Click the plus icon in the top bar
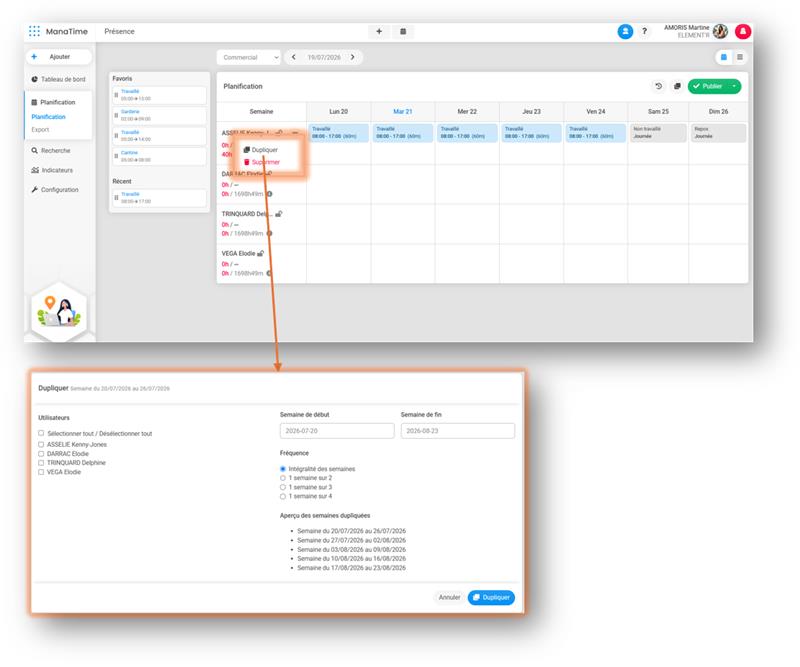 379,32
